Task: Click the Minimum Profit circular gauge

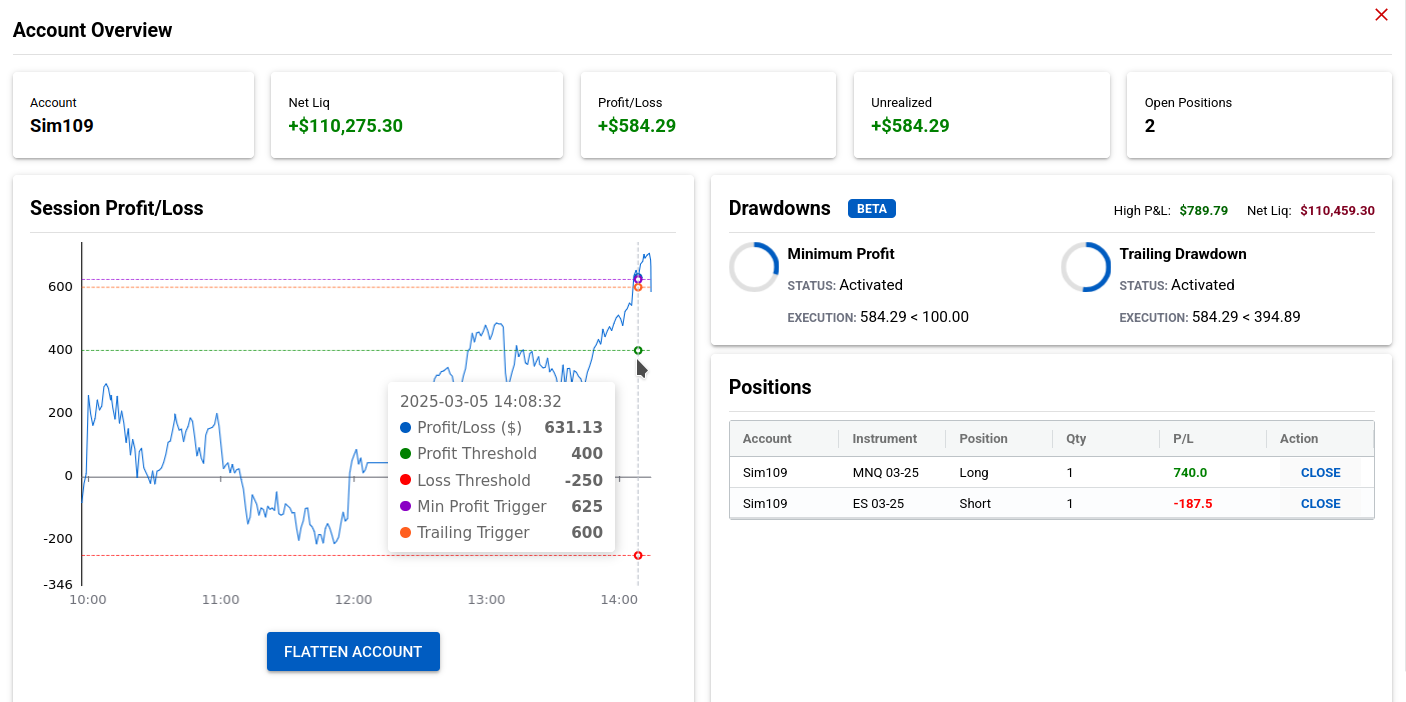Action: pyautogui.click(x=753, y=267)
